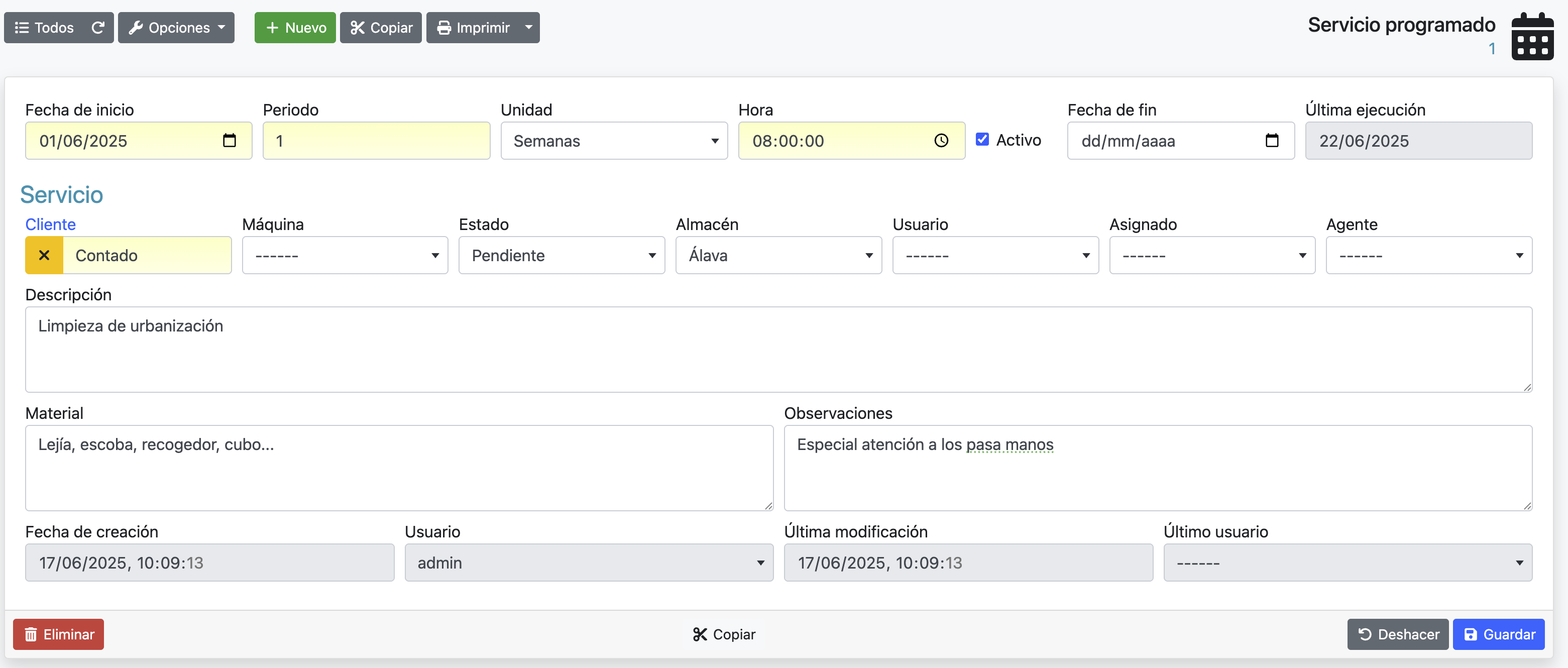Viewport: 1568px width, 668px height.
Task: Click the Deshacer undo button
Action: click(1398, 634)
